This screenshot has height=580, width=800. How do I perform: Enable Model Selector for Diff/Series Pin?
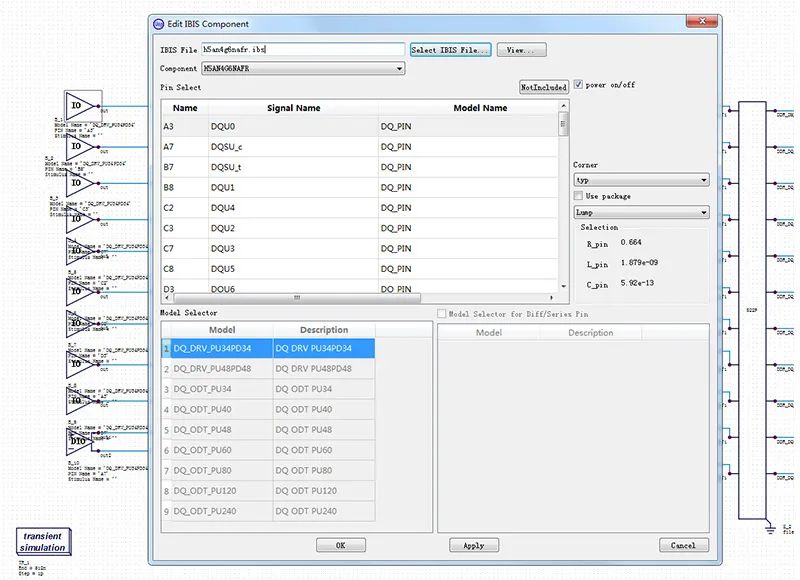(x=442, y=314)
